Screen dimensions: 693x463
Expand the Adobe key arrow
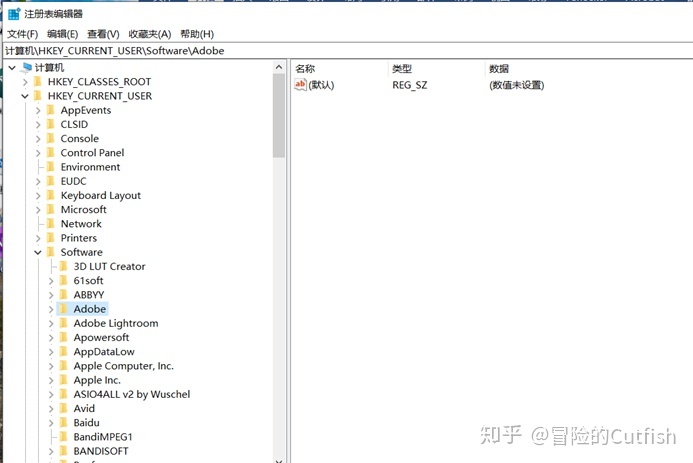(51, 309)
